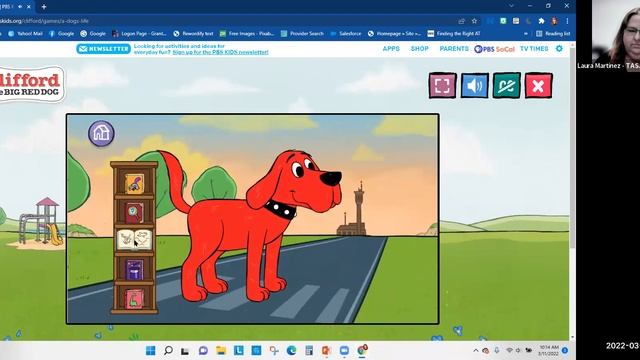The image size is (640, 360).
Task: Close the PBS browser tab
Action: [29, 7]
